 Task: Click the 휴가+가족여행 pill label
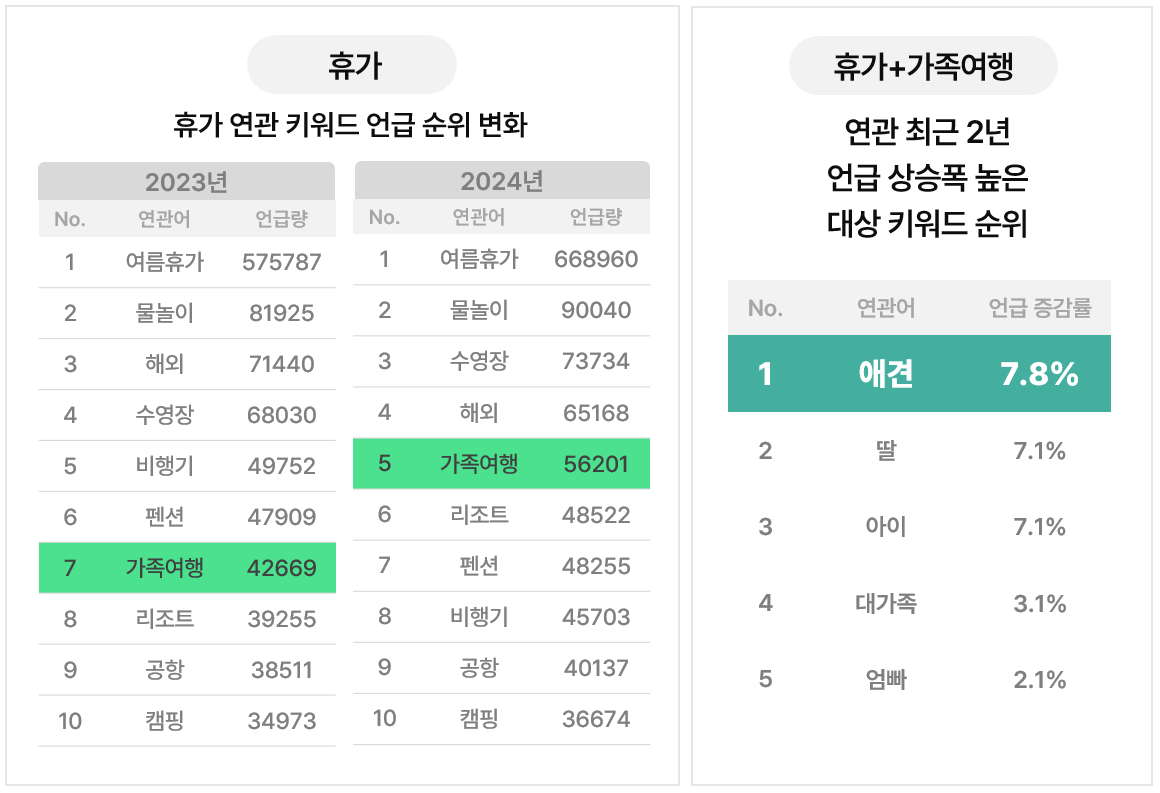tap(923, 66)
